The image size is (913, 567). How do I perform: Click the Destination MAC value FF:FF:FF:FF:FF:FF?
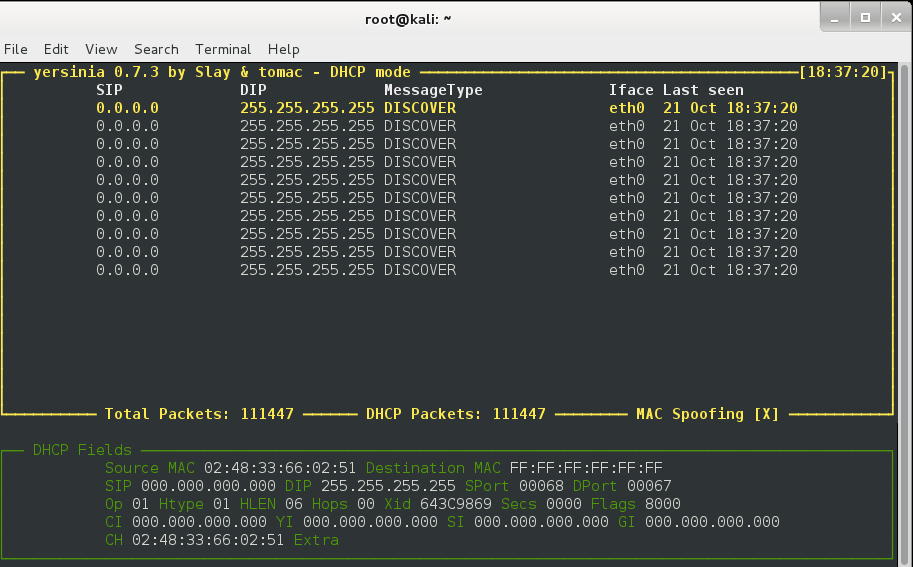[586, 468]
